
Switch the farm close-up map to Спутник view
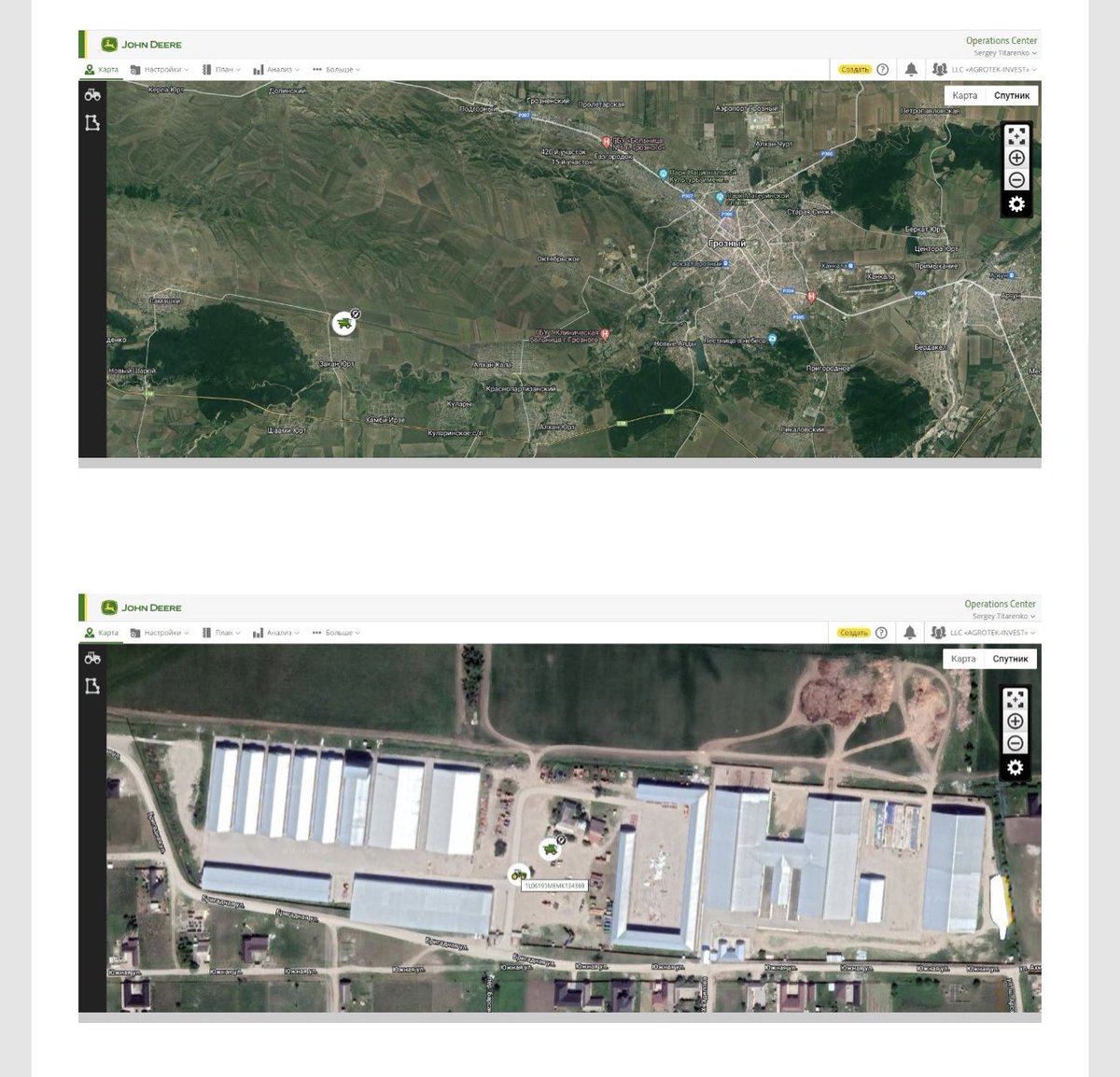[1010, 659]
